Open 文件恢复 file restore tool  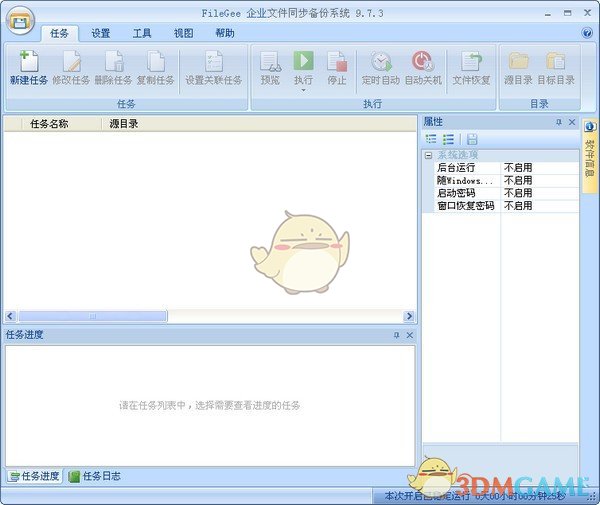pos(471,62)
